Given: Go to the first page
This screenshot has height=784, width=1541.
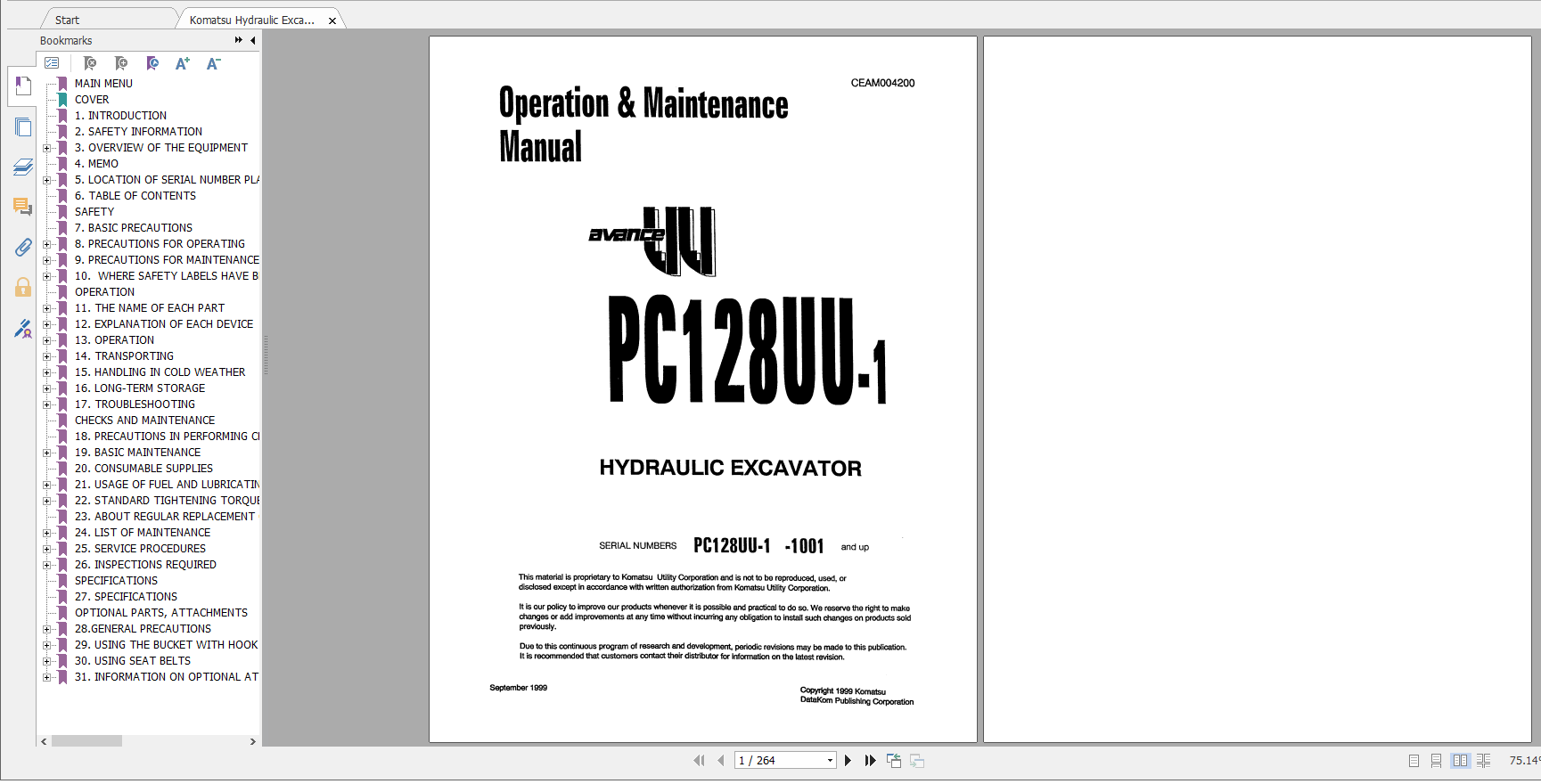Looking at the screenshot, I should tap(699, 760).
